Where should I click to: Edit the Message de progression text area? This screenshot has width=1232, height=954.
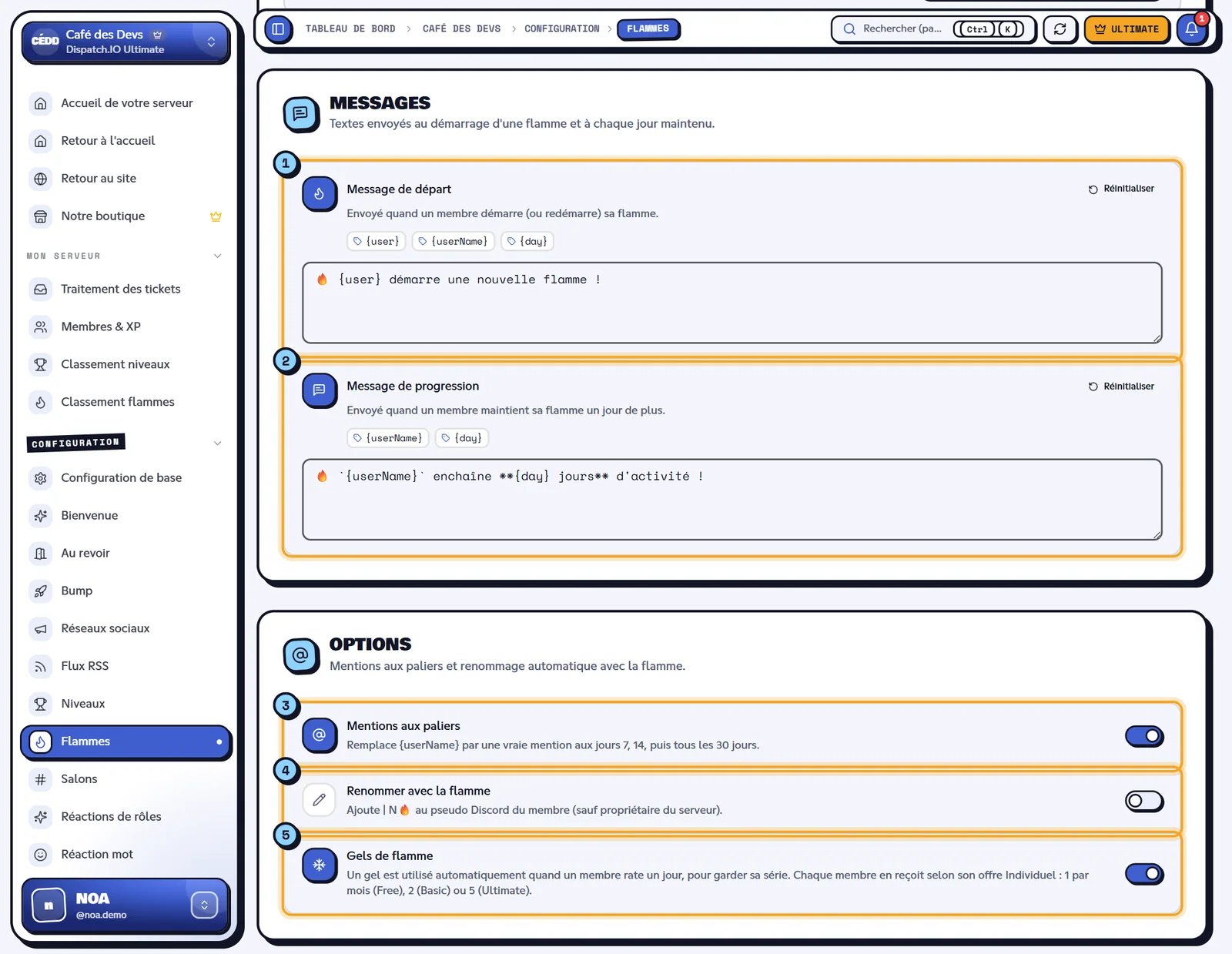(x=731, y=500)
